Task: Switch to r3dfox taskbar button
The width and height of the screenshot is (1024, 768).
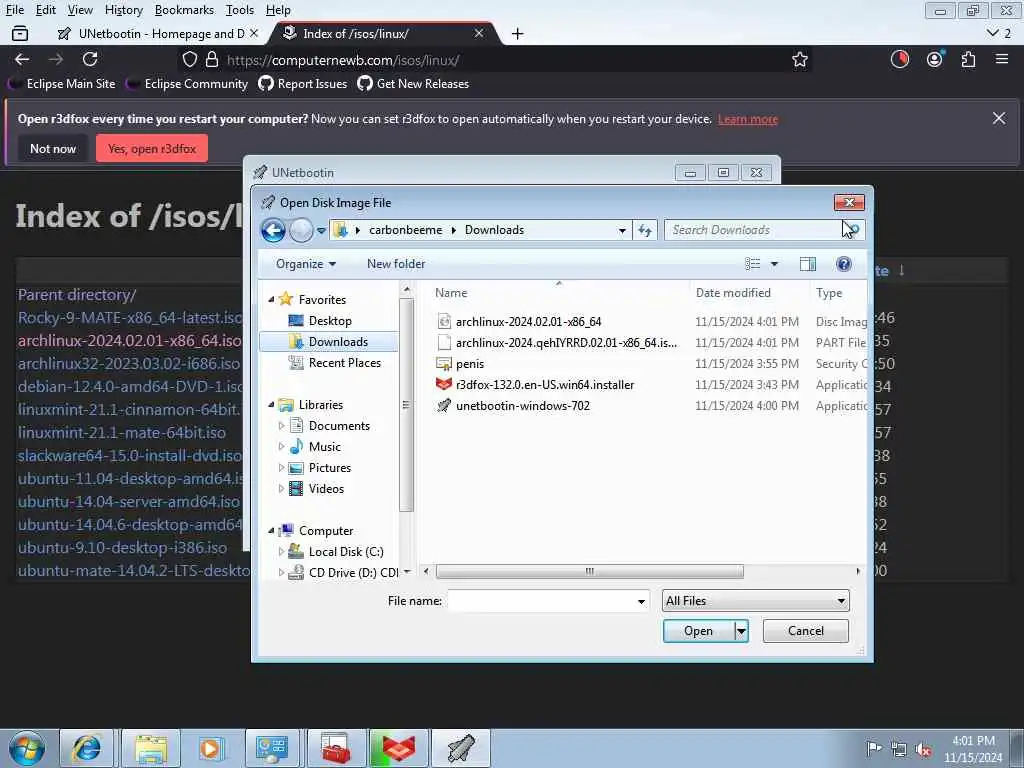Action: click(x=398, y=748)
